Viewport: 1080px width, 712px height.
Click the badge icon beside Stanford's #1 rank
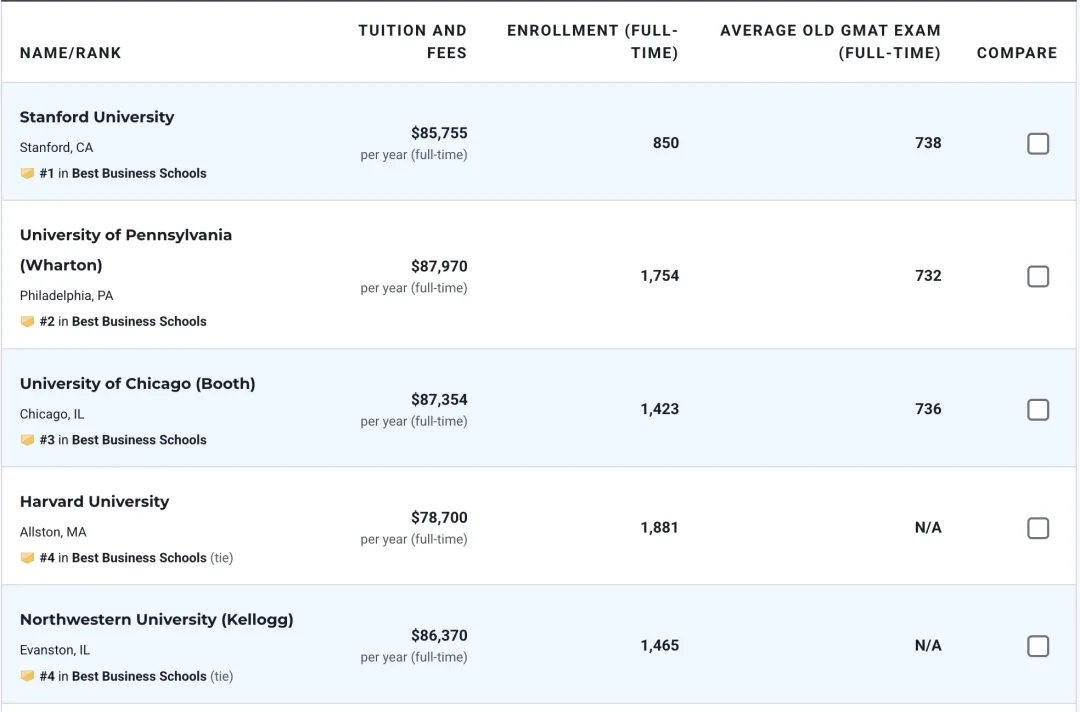pyautogui.click(x=27, y=173)
